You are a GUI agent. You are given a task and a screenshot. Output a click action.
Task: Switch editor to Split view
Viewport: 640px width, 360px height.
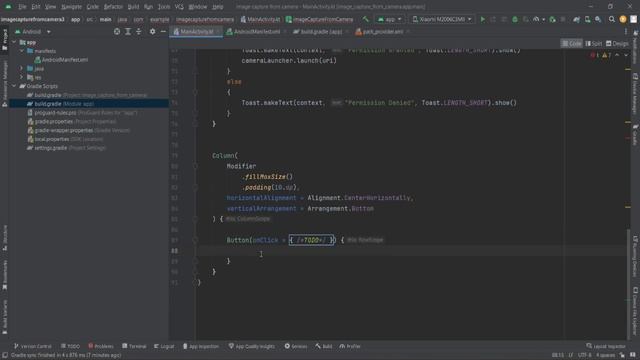593,44
